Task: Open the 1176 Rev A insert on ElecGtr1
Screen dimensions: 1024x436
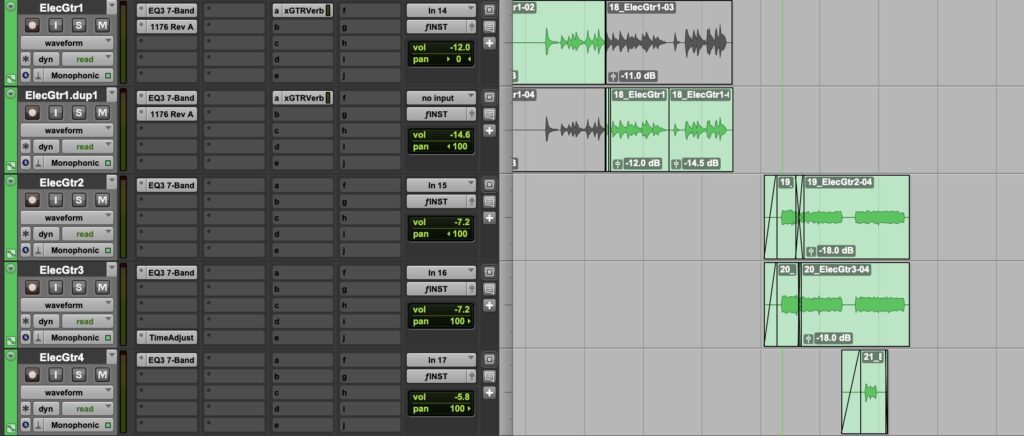Action: [167, 27]
